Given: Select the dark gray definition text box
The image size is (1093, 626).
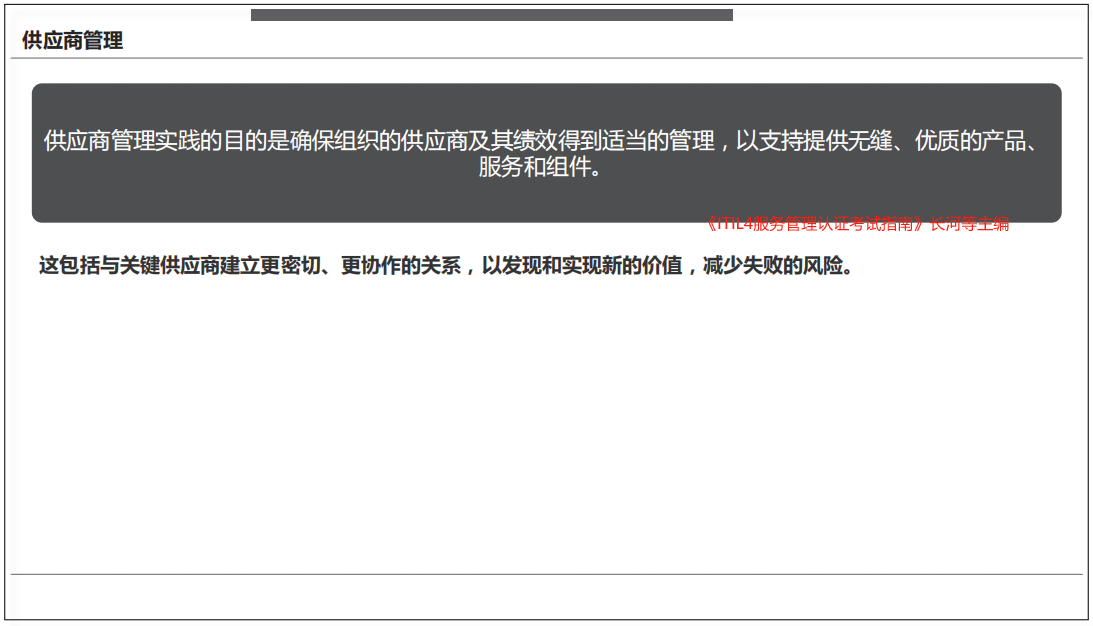Looking at the screenshot, I should [x=546, y=152].
